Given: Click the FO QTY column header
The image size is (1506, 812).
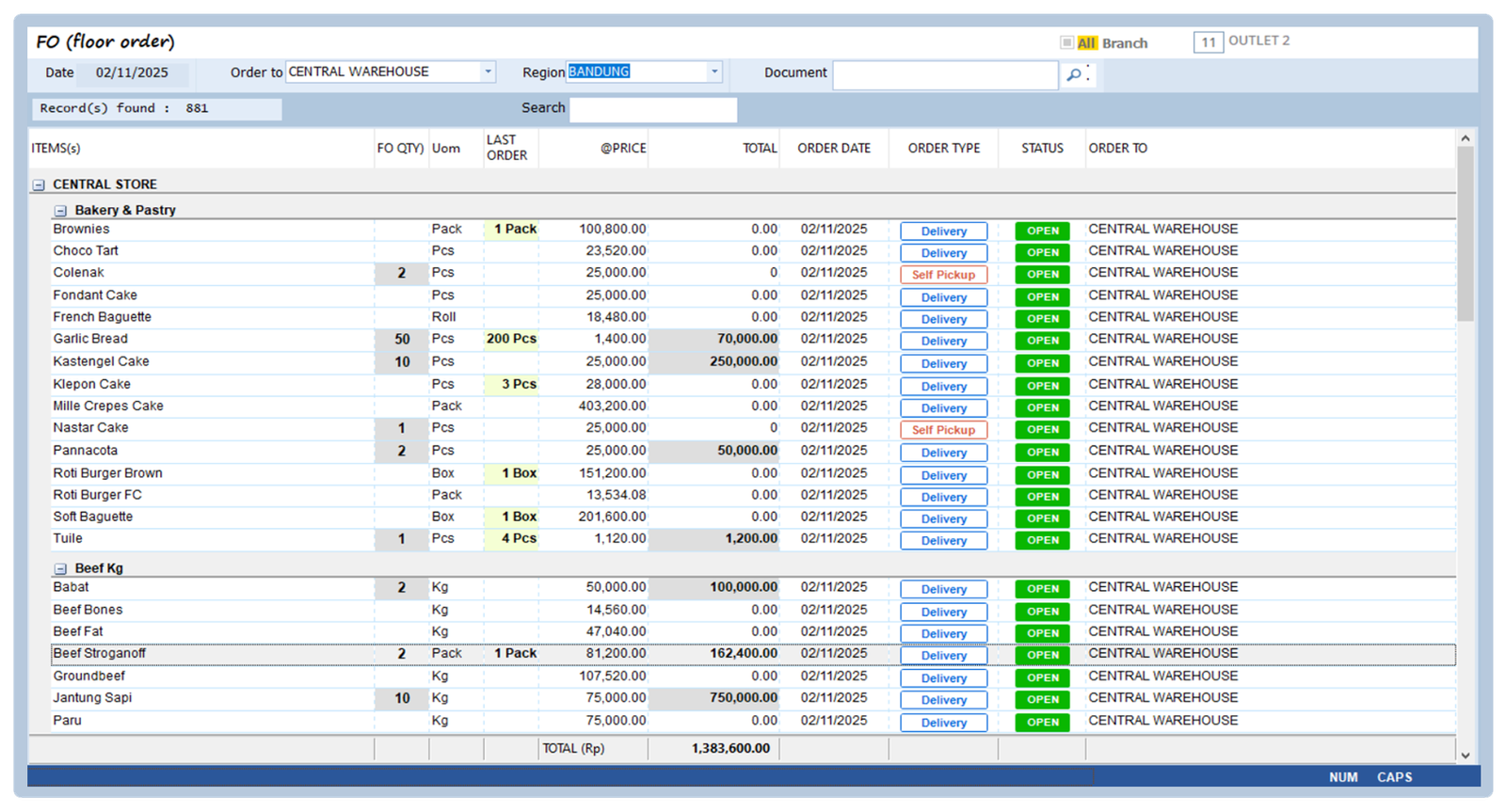Looking at the screenshot, I should tap(400, 149).
